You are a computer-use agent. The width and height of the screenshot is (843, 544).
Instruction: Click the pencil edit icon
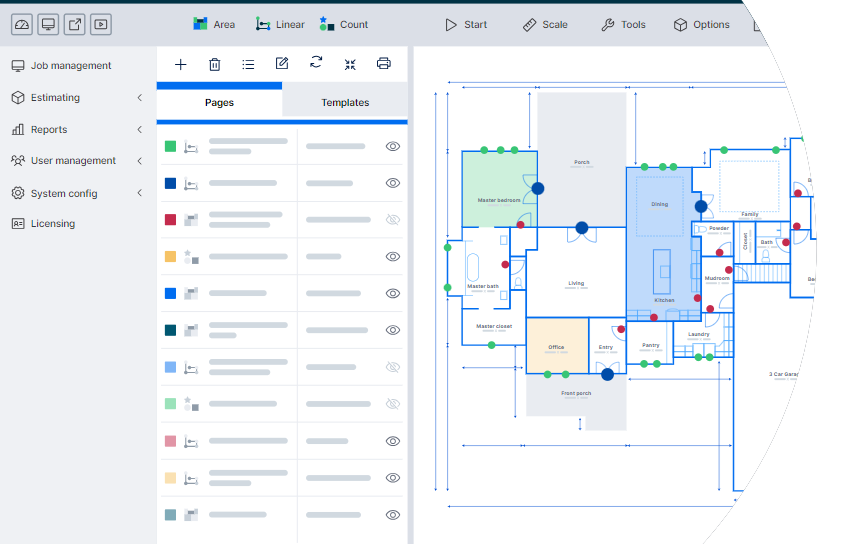click(282, 64)
